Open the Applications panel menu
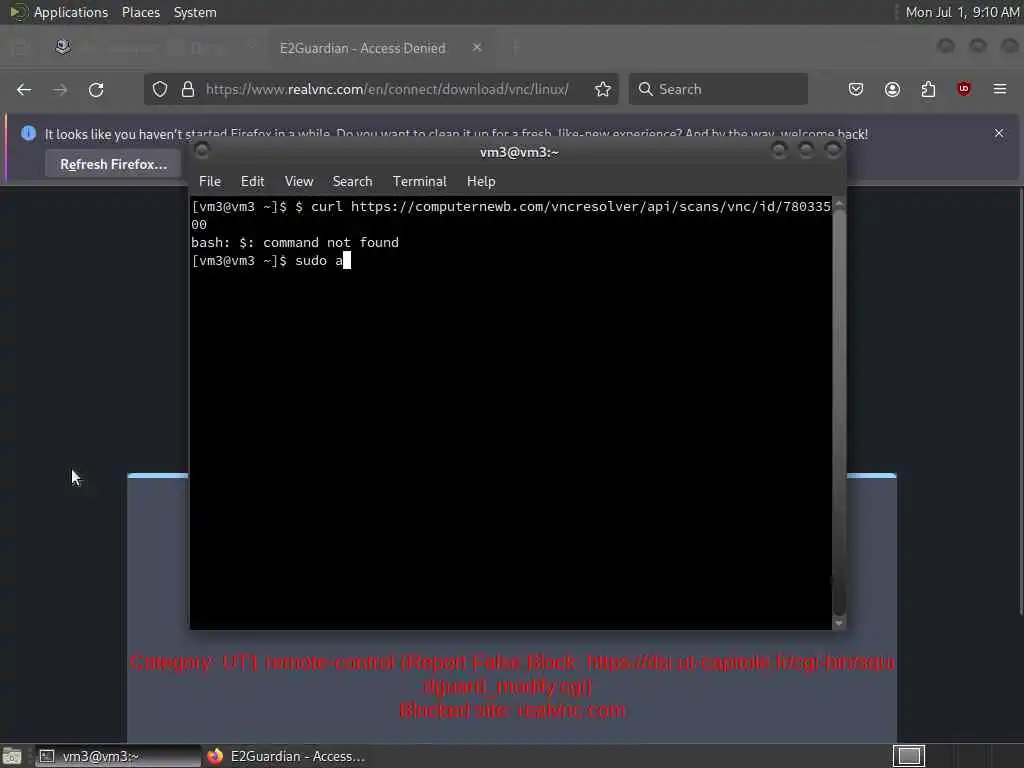The image size is (1024, 768). (x=59, y=12)
